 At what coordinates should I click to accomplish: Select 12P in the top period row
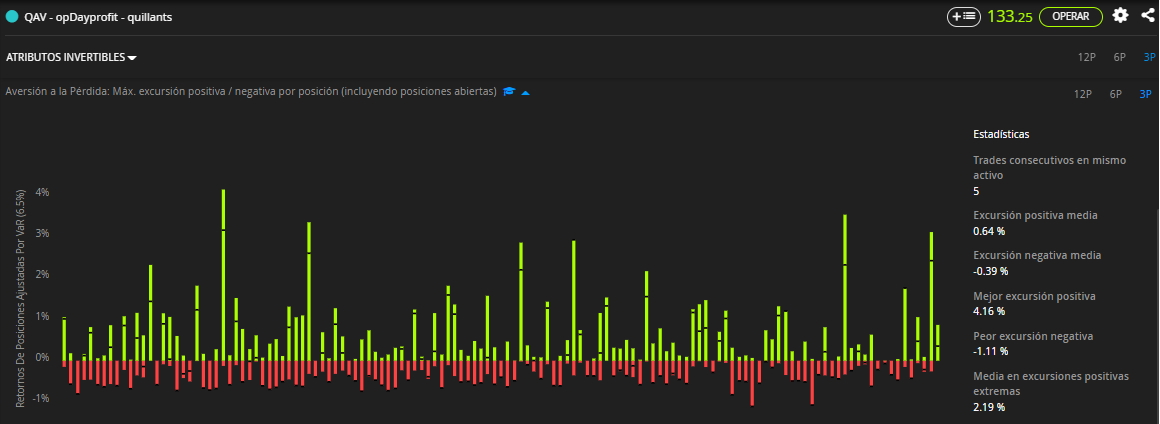point(1086,58)
